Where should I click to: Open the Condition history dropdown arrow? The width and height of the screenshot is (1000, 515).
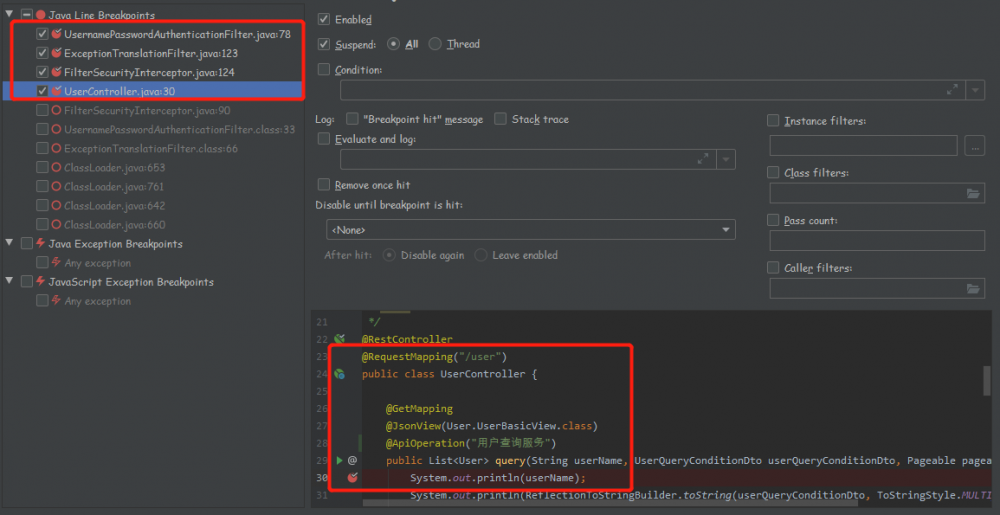(x=976, y=91)
